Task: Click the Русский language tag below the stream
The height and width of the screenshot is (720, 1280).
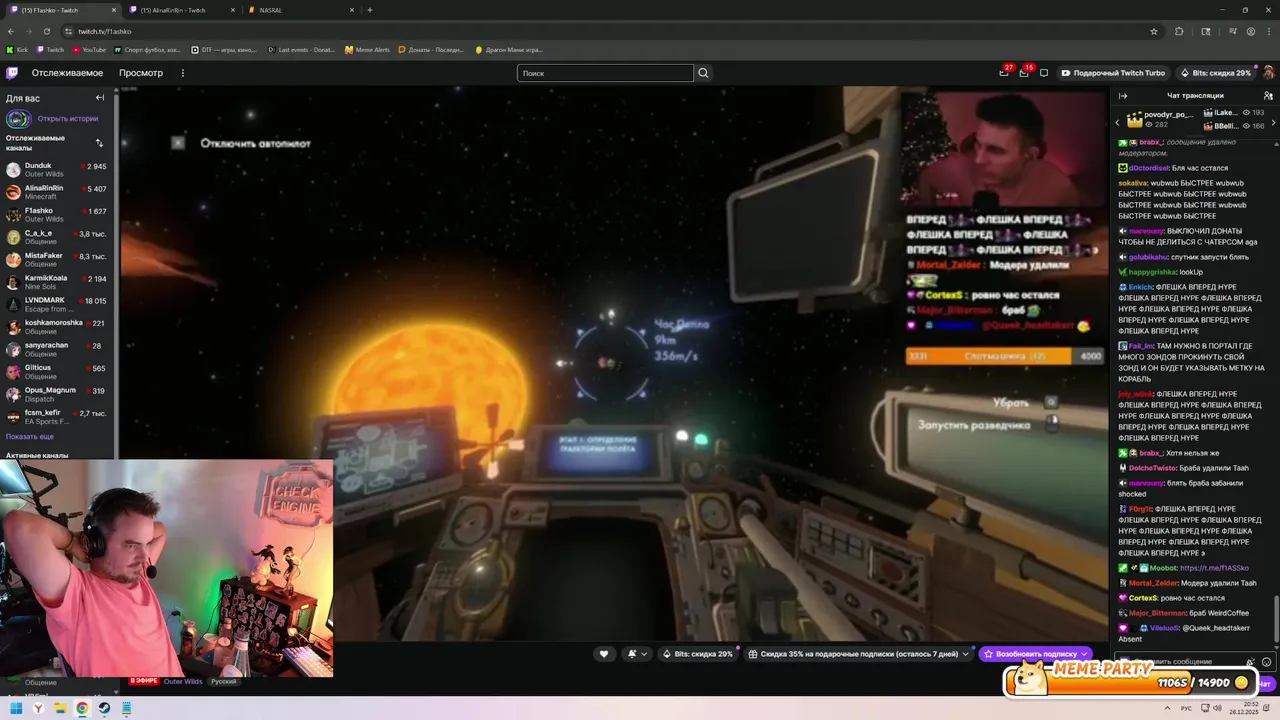Action: pyautogui.click(x=224, y=681)
